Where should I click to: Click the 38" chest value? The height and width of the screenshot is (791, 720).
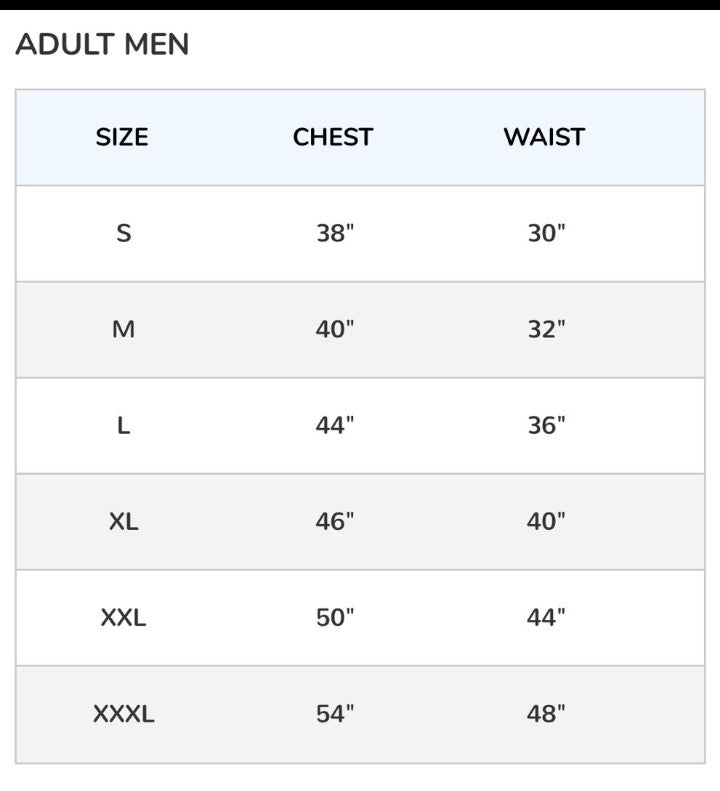(335, 234)
